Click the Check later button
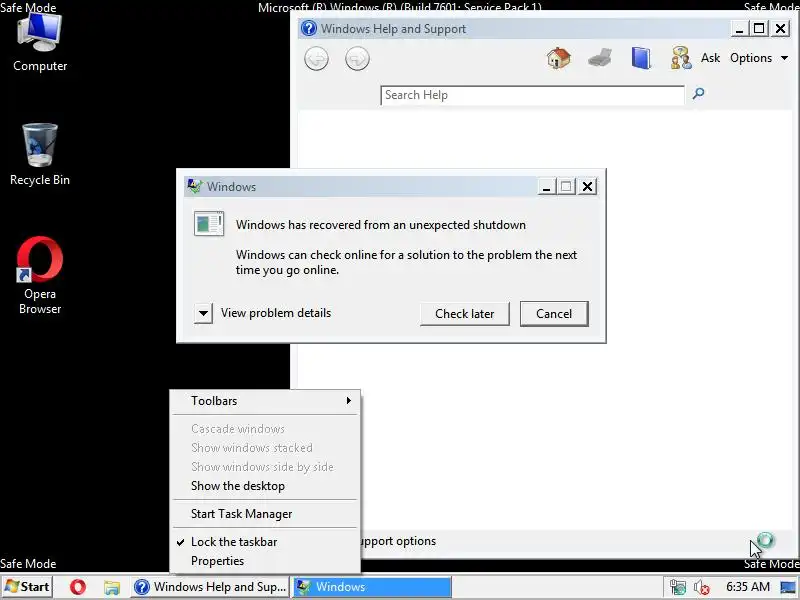 464,313
